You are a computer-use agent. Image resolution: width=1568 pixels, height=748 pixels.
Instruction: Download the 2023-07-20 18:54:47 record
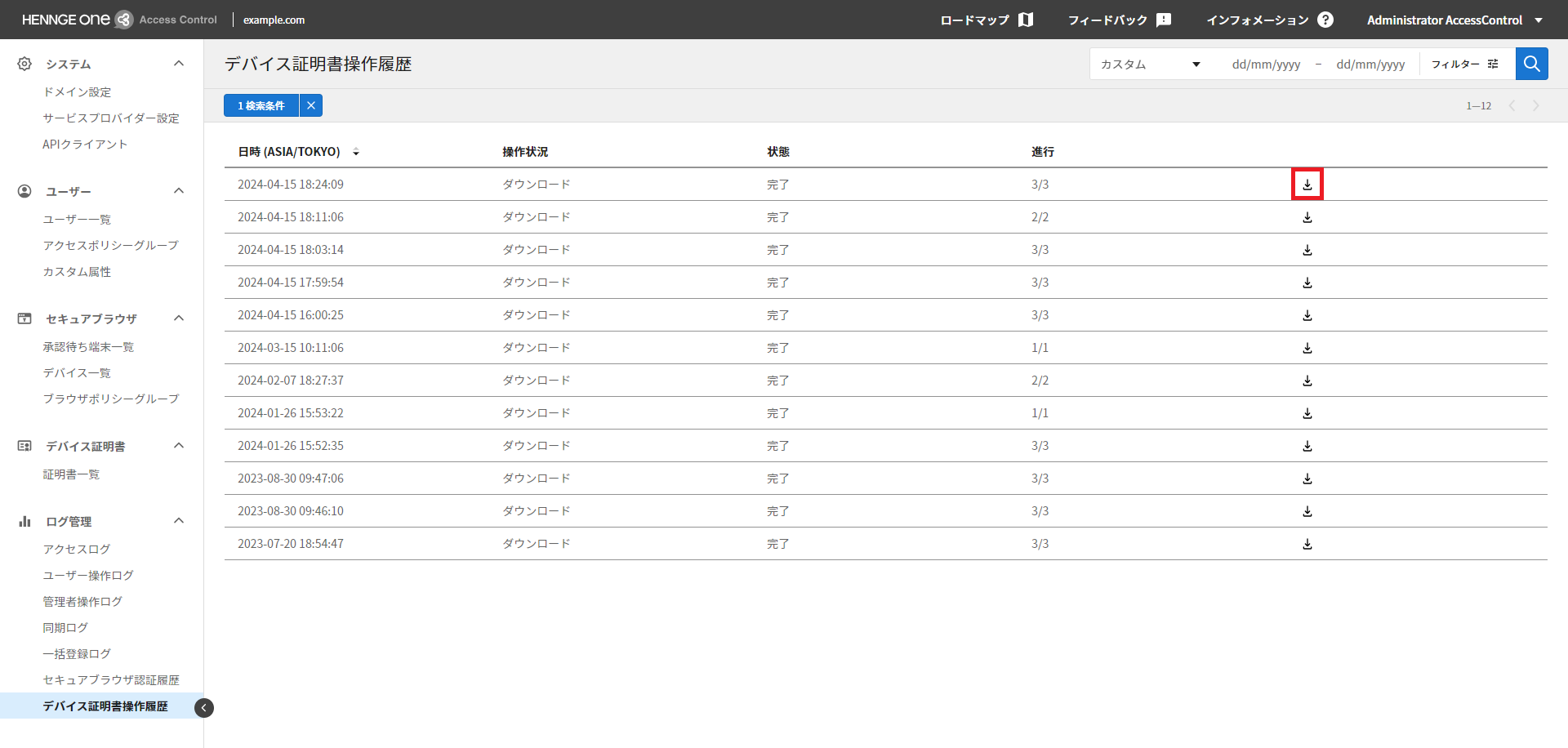1307,544
